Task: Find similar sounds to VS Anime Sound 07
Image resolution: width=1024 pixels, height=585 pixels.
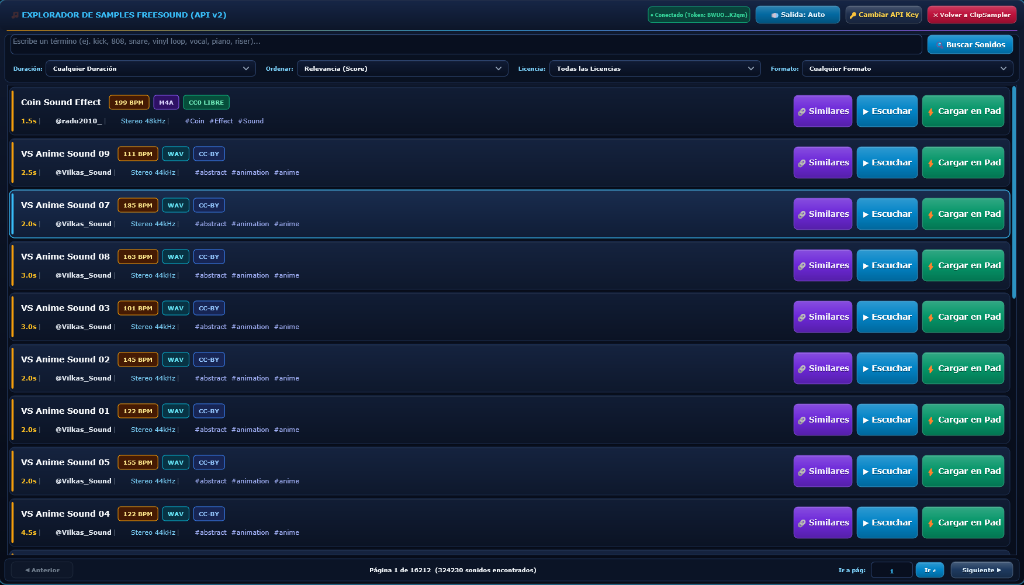Action: pyautogui.click(x=822, y=214)
